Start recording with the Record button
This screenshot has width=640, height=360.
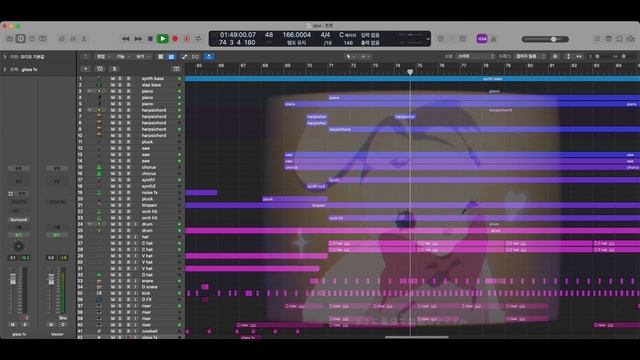pos(175,39)
